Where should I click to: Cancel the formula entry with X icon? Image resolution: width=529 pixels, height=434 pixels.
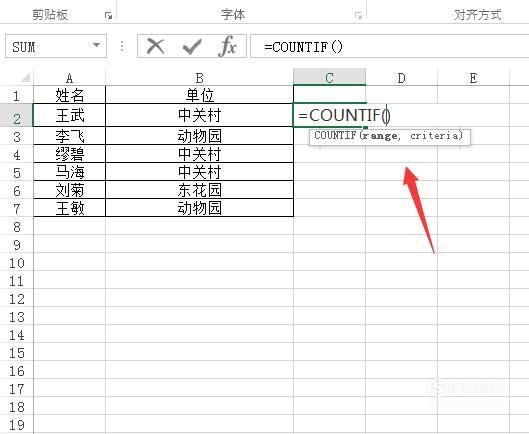[x=156, y=46]
